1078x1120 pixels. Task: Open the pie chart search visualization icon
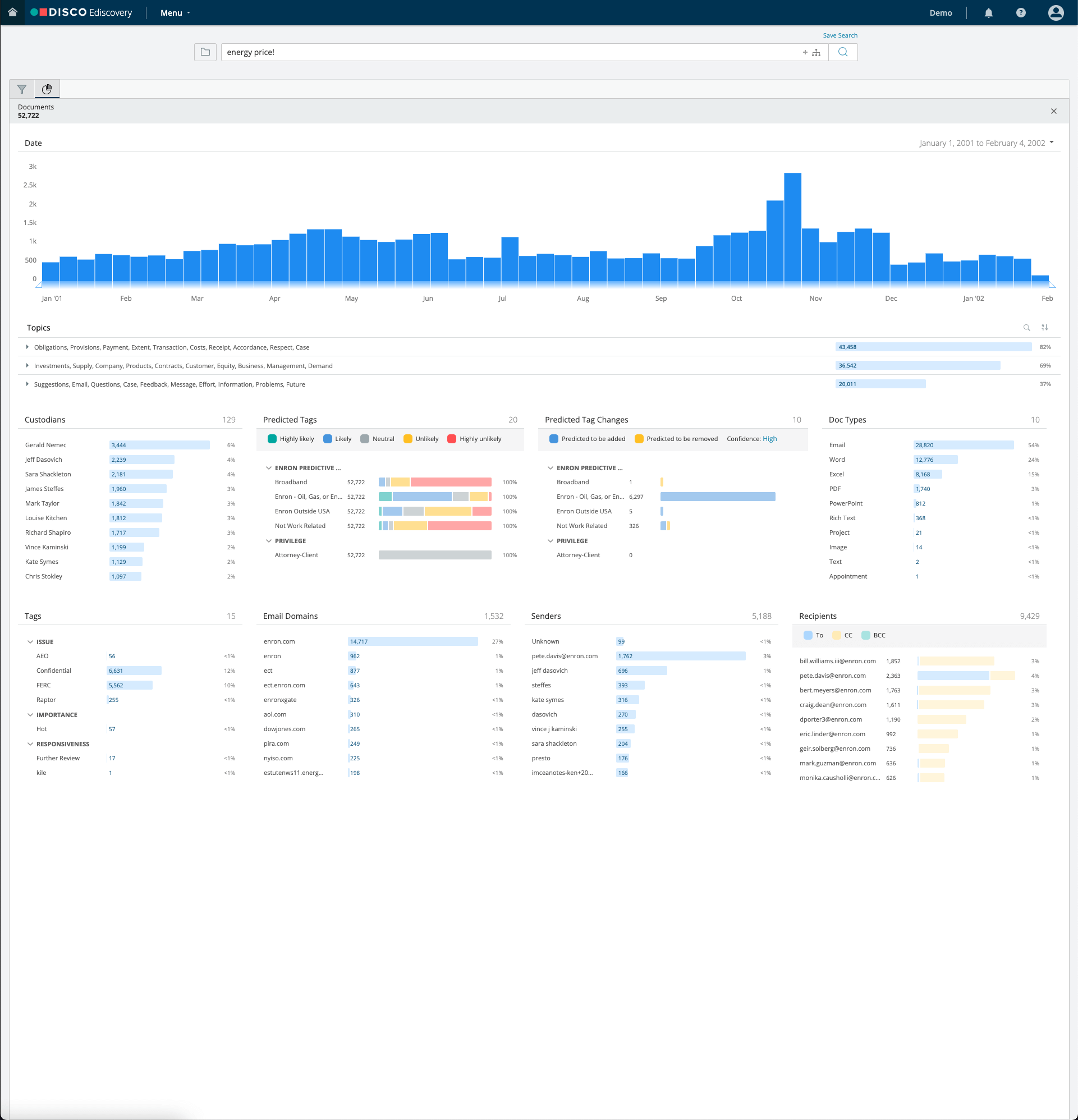[48, 89]
